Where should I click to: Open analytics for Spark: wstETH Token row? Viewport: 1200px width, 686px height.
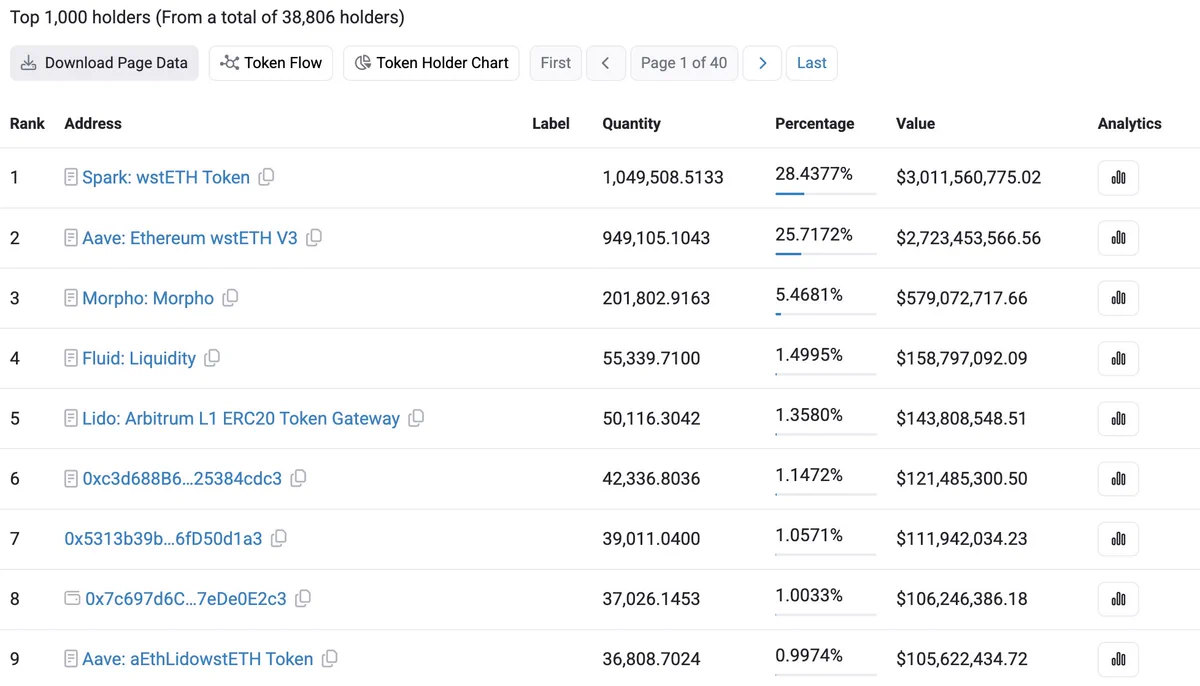coord(1118,178)
